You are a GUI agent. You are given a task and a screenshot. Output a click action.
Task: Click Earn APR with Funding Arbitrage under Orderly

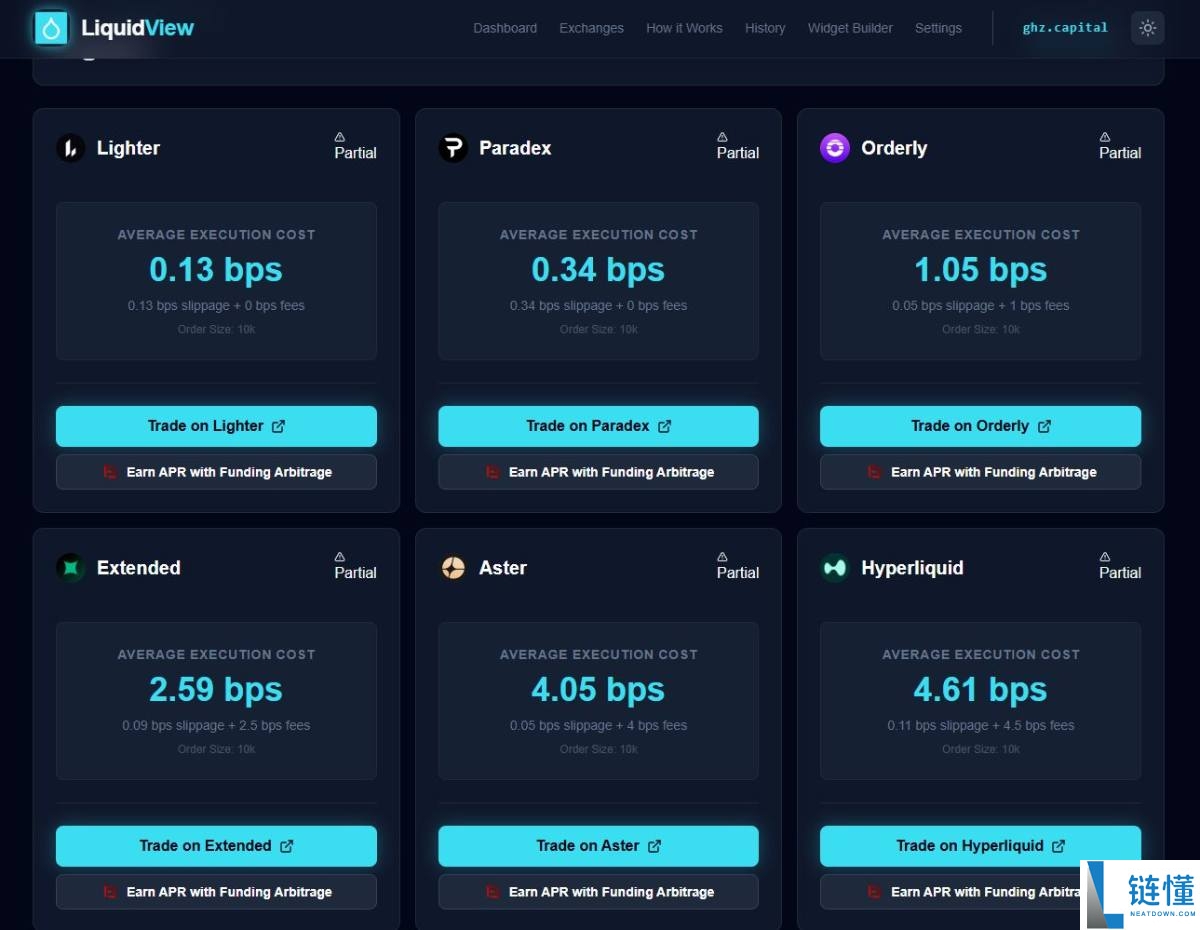980,472
